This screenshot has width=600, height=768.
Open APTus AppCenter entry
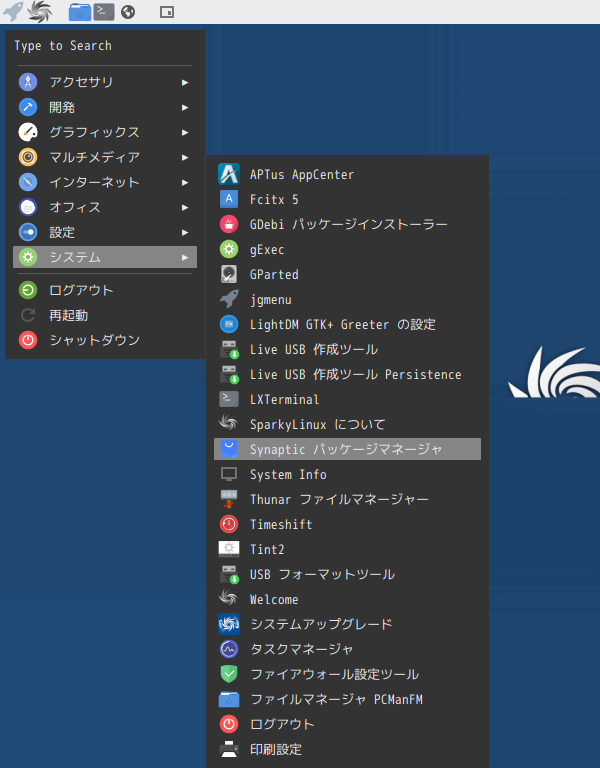pos(347,174)
